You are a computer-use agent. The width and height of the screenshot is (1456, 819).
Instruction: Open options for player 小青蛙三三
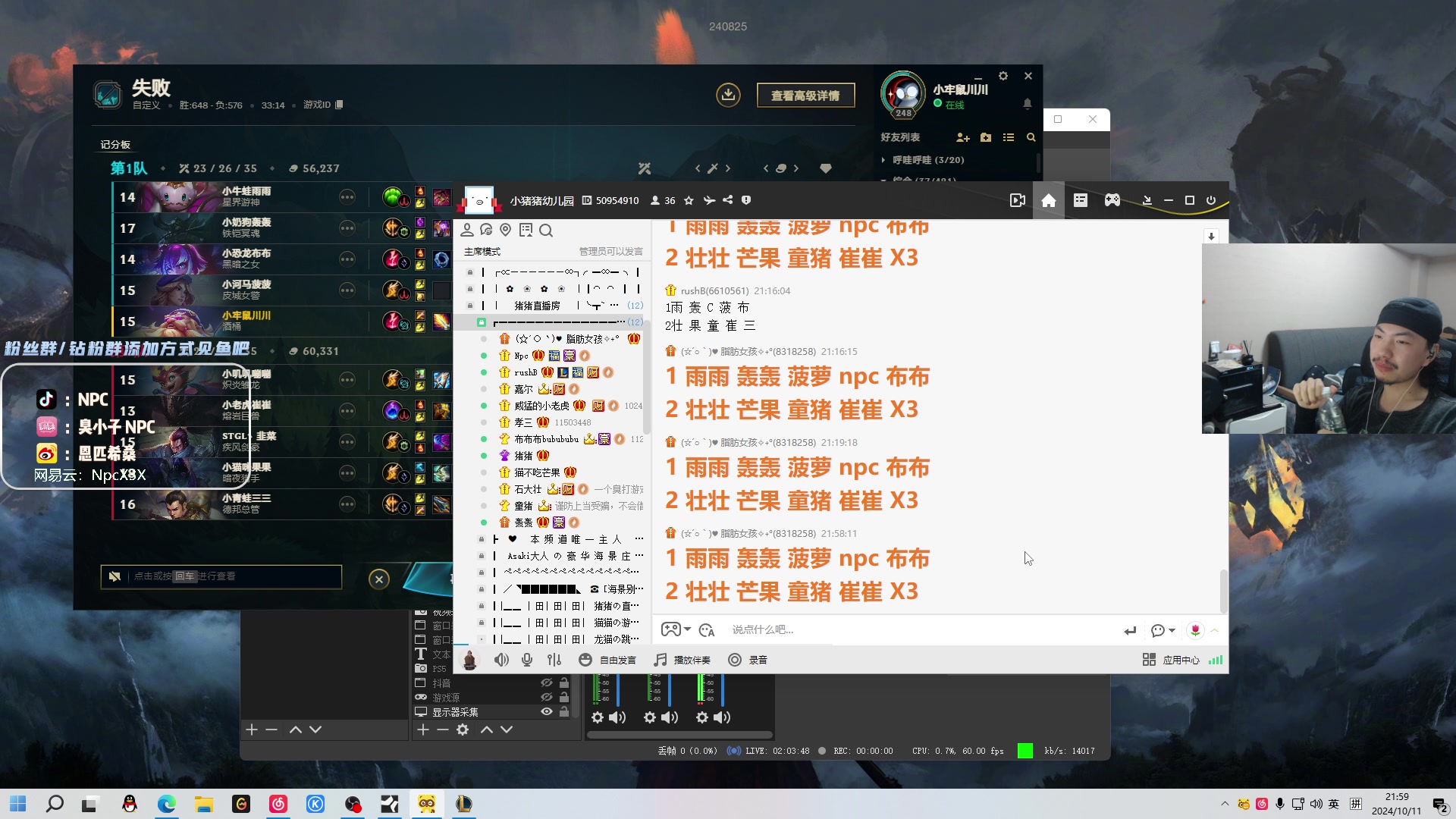347,504
